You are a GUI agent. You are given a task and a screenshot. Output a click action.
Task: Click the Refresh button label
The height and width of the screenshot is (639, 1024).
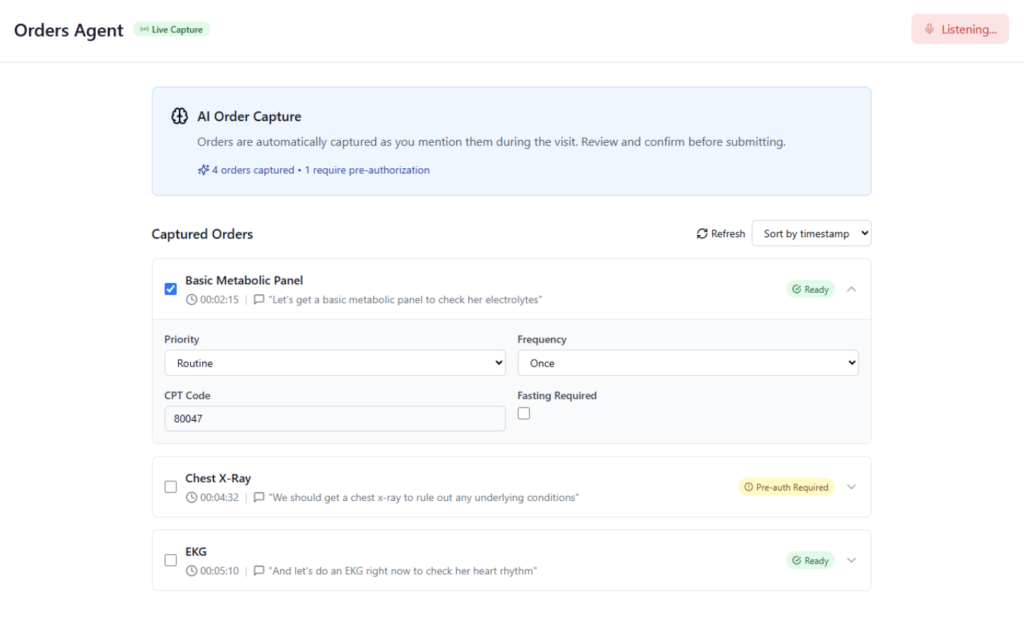[728, 234]
